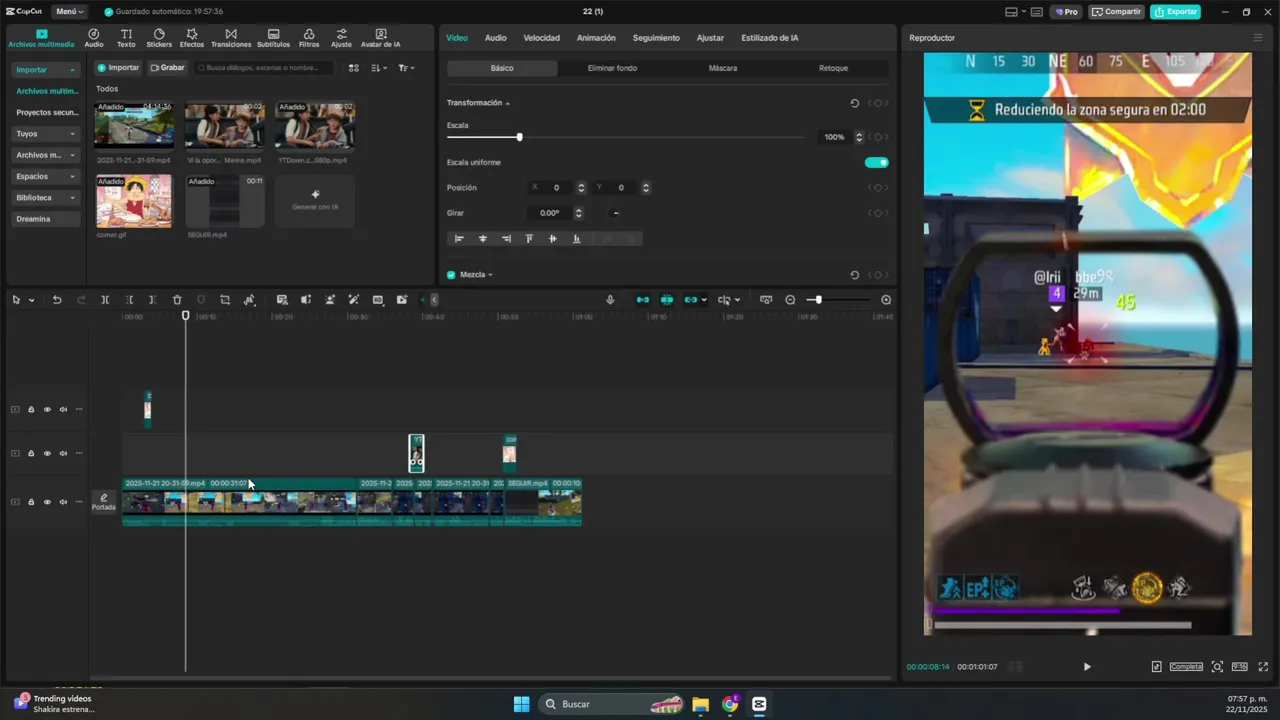Click the split clip tool
Image resolution: width=1280 pixels, height=720 pixels.
tap(105, 300)
